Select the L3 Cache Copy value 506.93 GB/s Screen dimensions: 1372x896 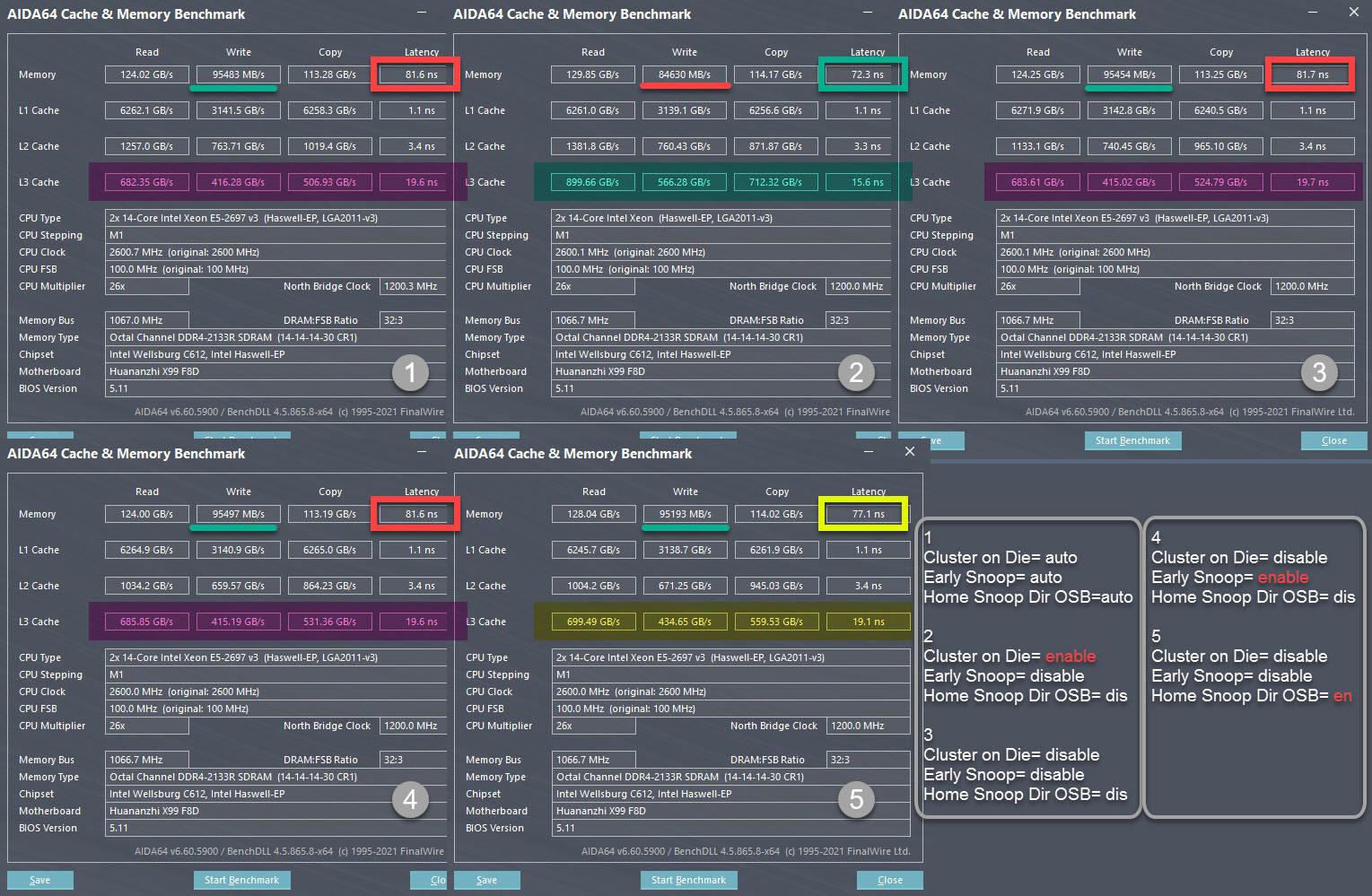coord(329,182)
